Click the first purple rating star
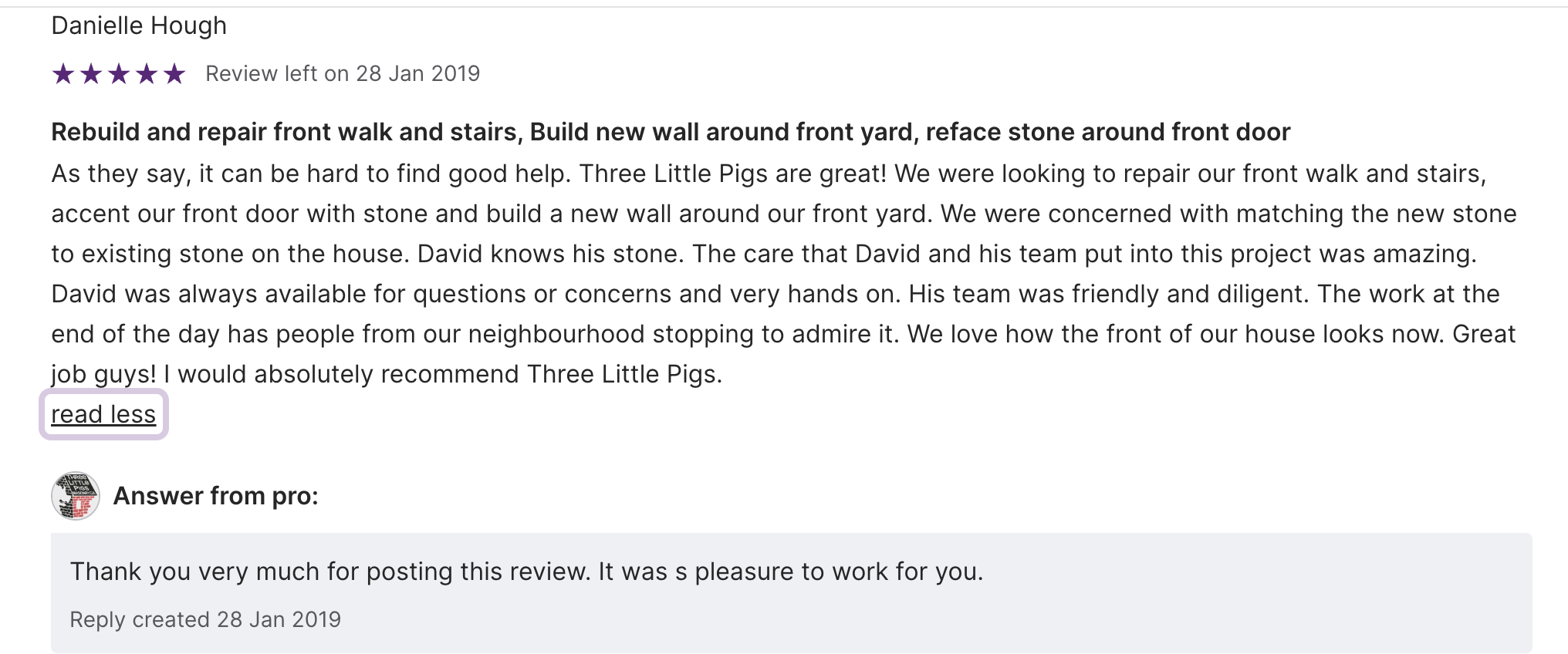The image size is (1568, 654). [x=63, y=74]
